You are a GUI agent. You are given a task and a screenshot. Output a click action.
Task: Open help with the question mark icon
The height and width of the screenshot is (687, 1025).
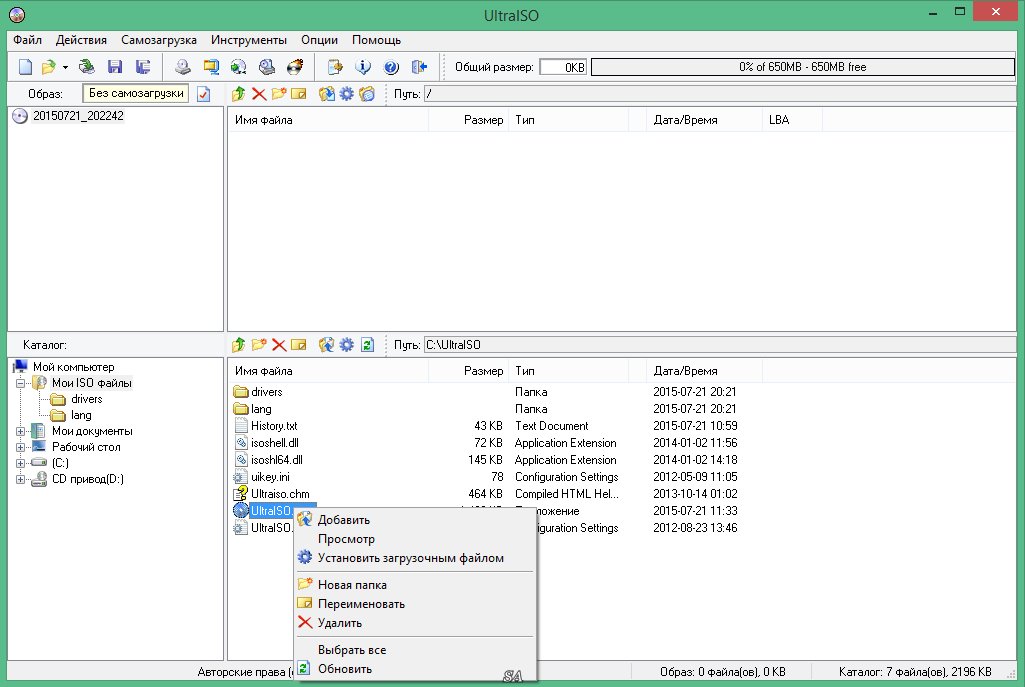point(391,67)
